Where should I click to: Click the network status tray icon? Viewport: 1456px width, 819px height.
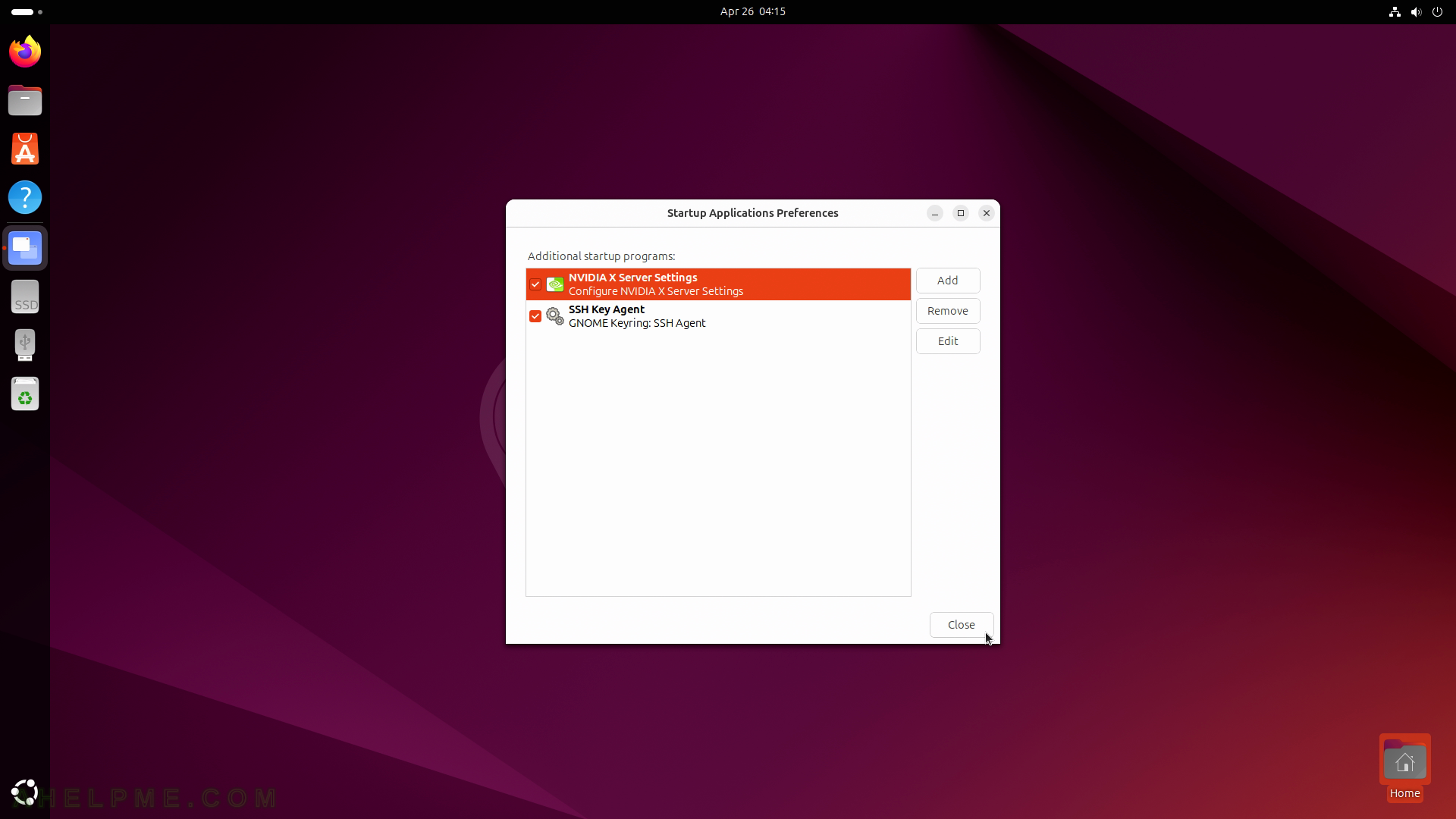point(1394,11)
